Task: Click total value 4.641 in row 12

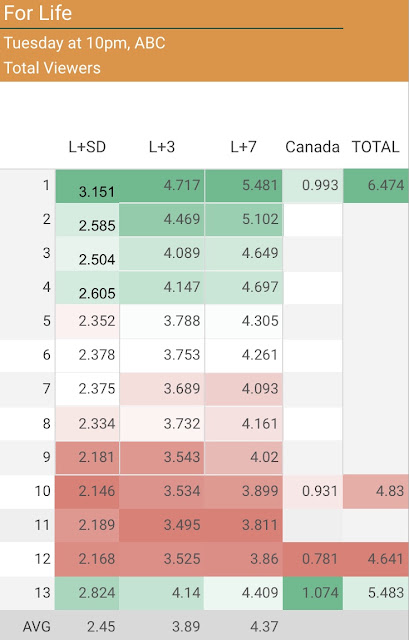Action: pyautogui.click(x=376, y=559)
